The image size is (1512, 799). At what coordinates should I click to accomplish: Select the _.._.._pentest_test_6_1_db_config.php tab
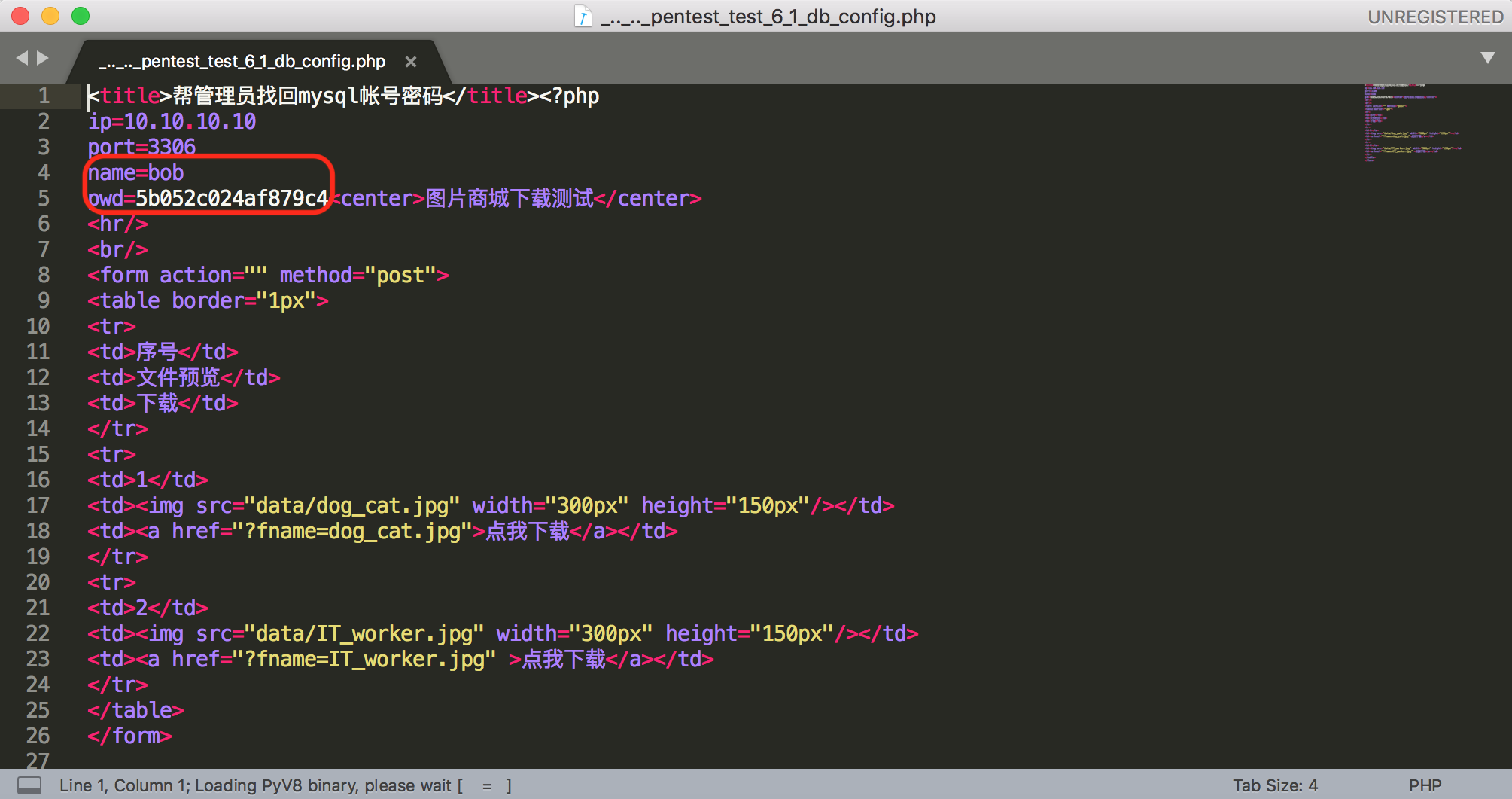[x=241, y=62]
